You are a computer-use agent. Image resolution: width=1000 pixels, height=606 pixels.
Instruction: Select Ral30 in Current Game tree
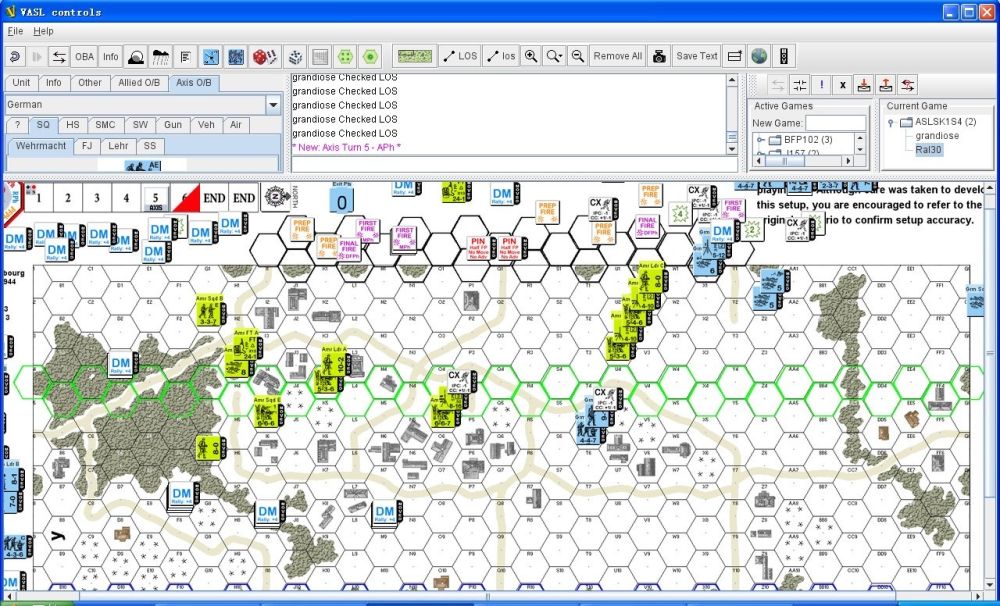(x=929, y=150)
